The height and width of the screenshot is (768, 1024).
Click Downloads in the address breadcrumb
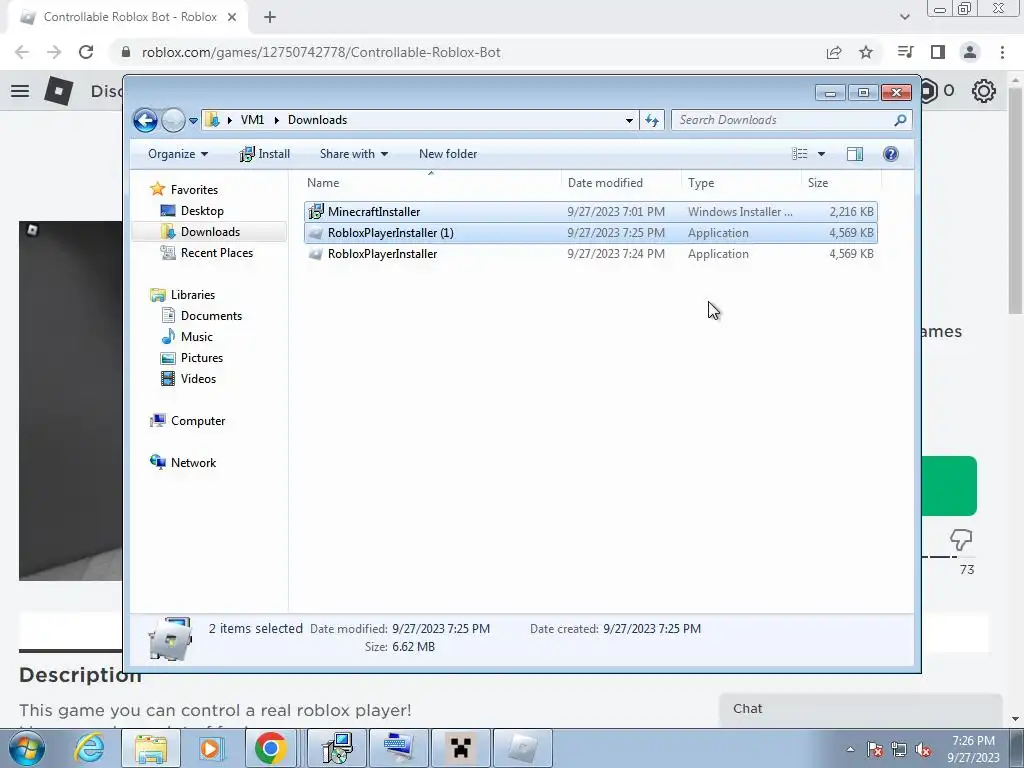click(x=317, y=120)
